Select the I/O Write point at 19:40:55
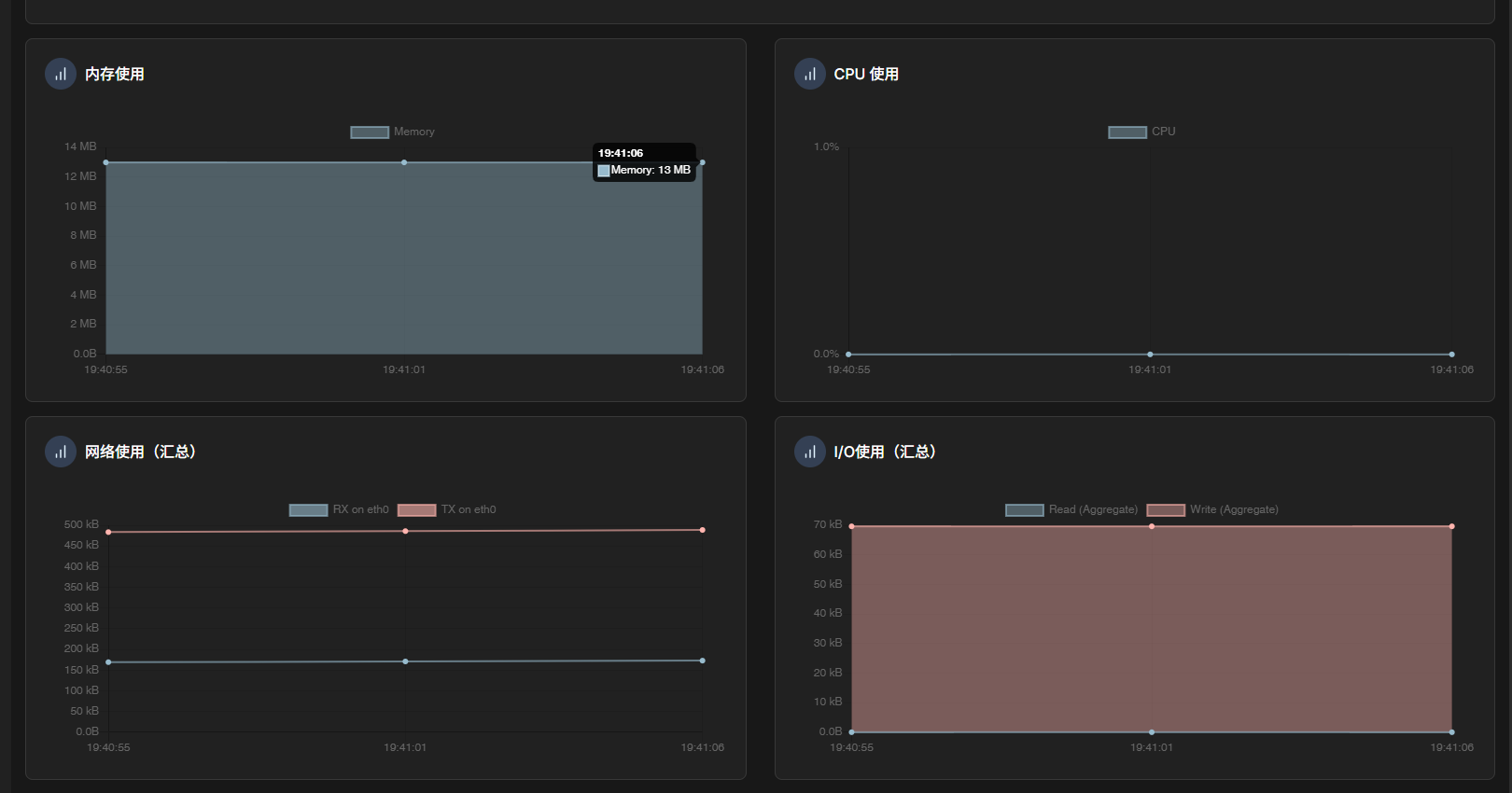The image size is (1512, 793). tap(851, 526)
